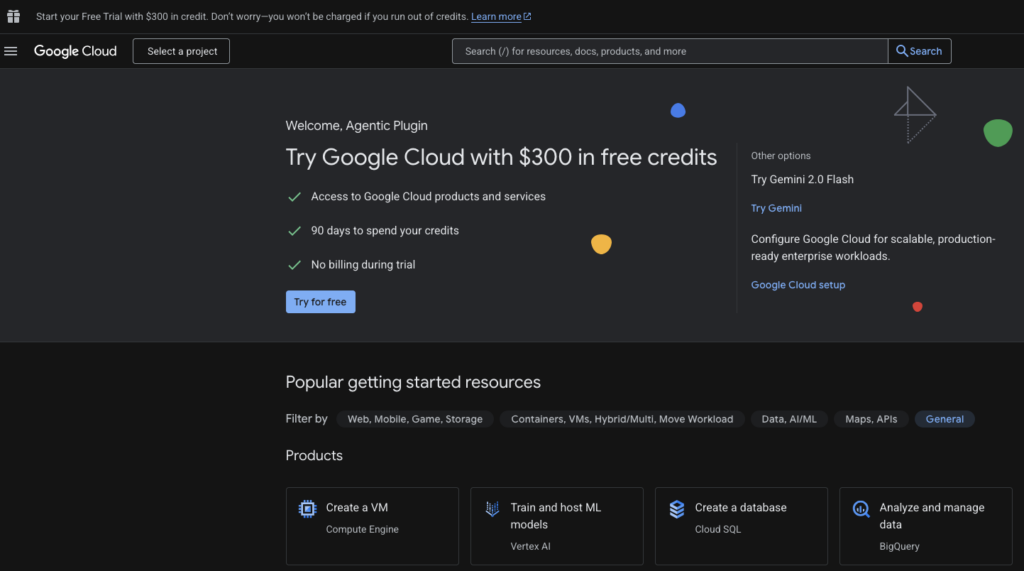Open the Google Cloud setup link
The height and width of the screenshot is (571, 1024).
coord(797,285)
